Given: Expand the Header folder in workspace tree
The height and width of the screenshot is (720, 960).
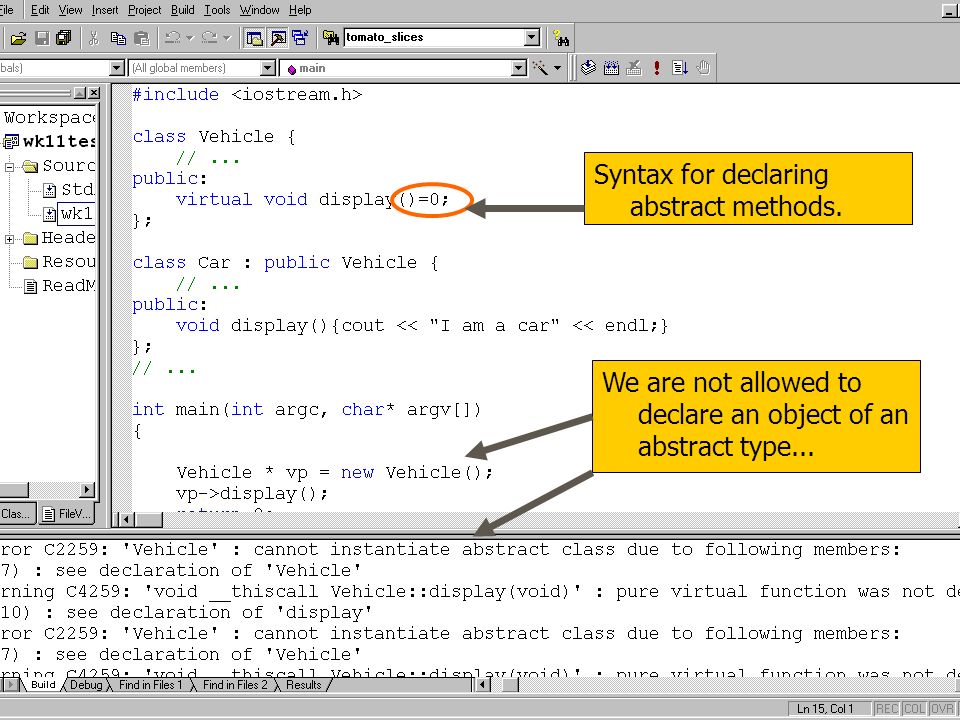Looking at the screenshot, I should (x=9, y=239).
